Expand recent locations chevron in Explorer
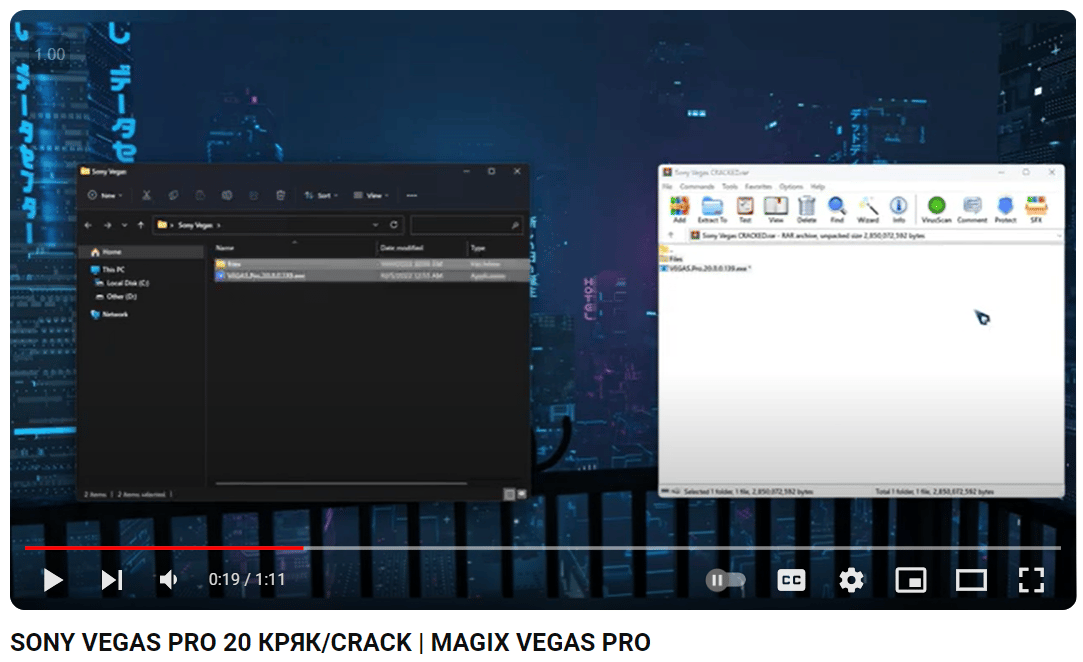This screenshot has height=662, width=1083. [124, 225]
